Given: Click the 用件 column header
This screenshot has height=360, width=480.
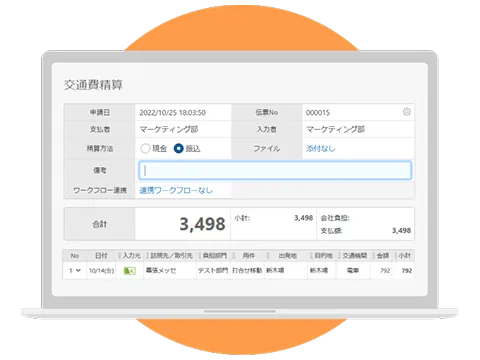Looking at the screenshot, I should pyautogui.click(x=248, y=256).
